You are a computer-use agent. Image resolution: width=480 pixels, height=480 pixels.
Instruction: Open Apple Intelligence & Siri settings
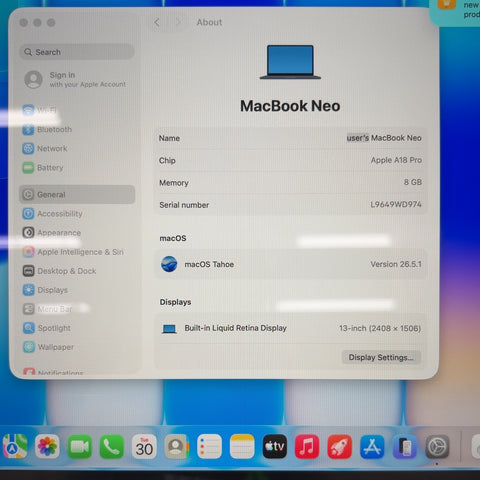pos(77,252)
